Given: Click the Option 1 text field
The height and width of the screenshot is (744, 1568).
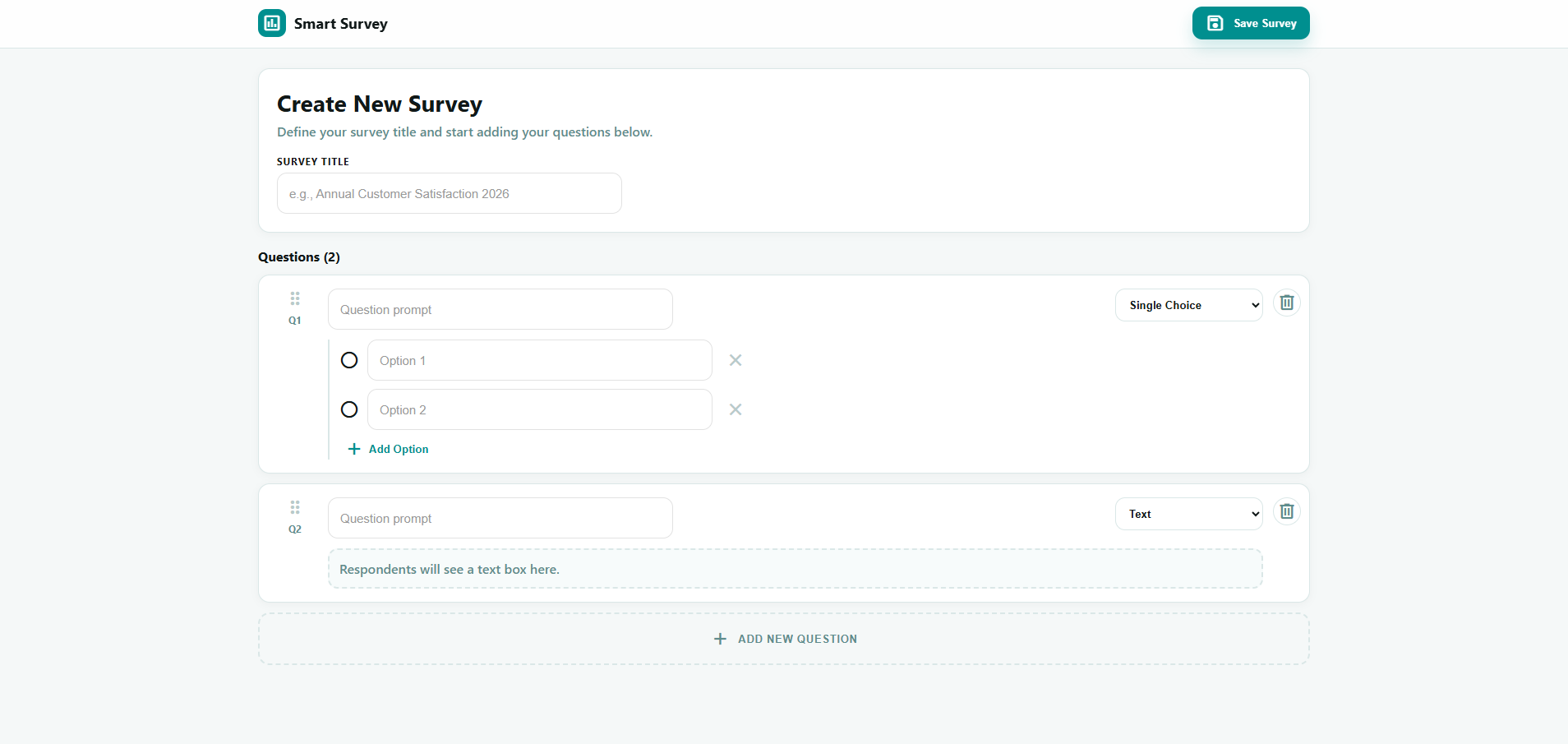Looking at the screenshot, I should point(539,360).
